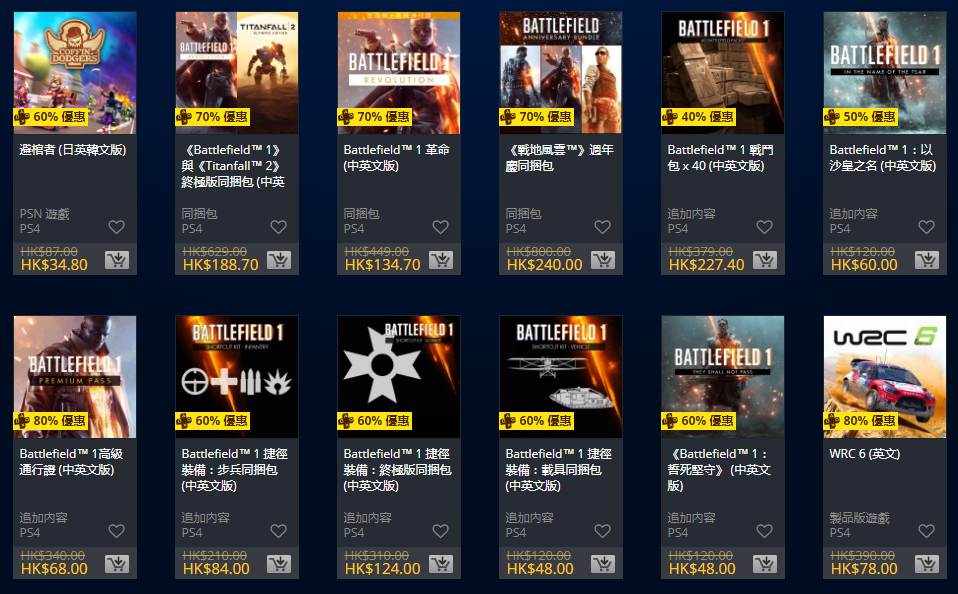Add HK$124.00 Ultimate Shortcut Kit to cart
The width and height of the screenshot is (958, 594).
tap(441, 564)
